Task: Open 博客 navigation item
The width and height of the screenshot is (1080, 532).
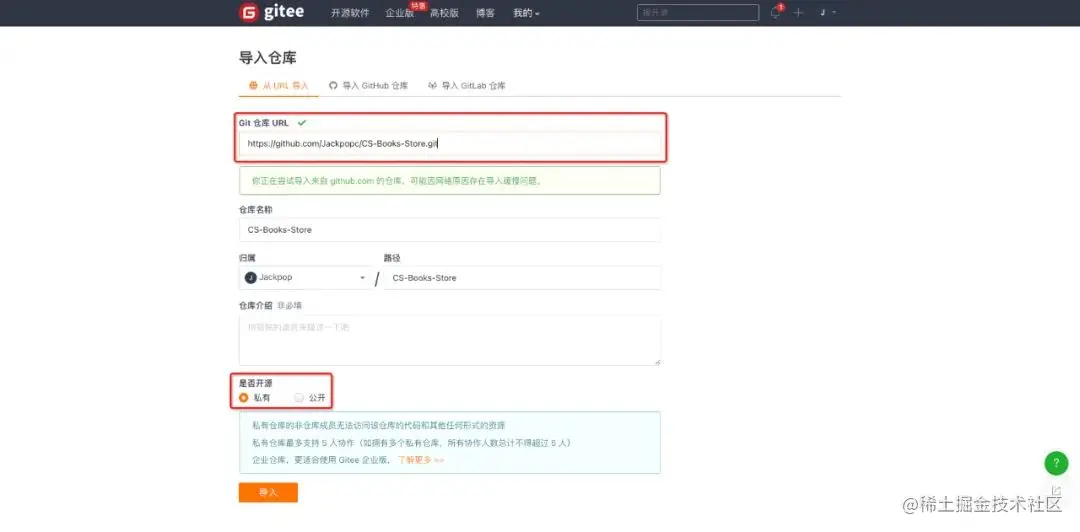Action: [x=485, y=13]
